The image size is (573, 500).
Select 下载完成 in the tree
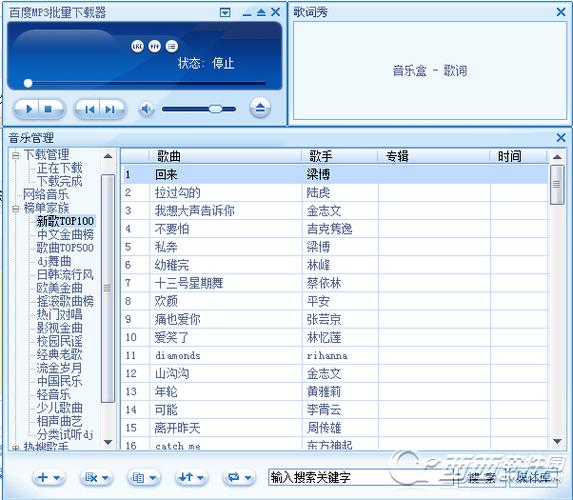(x=59, y=181)
